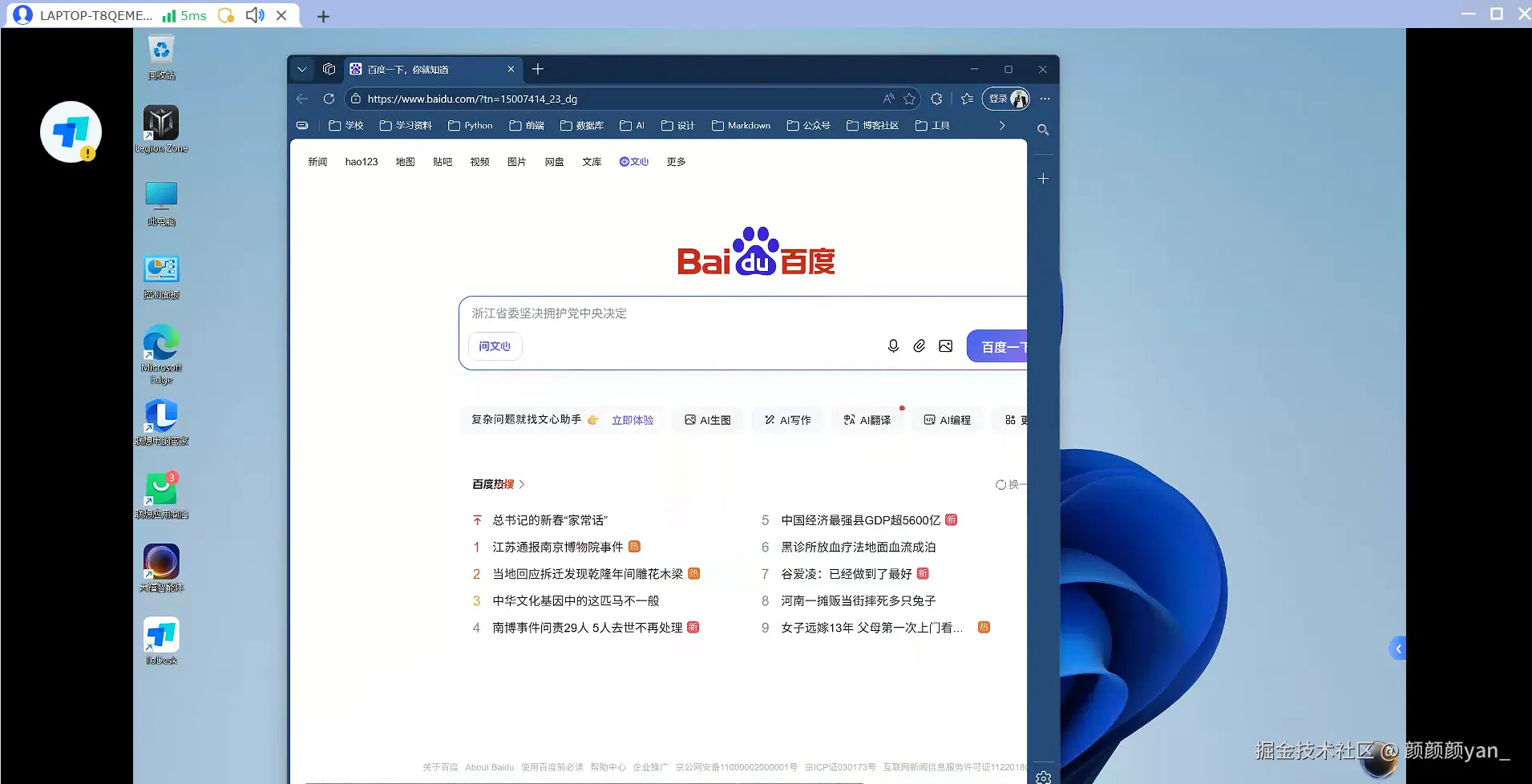This screenshot has height=784, width=1532.
Task: Focus the address bar URL
Action: point(472,99)
